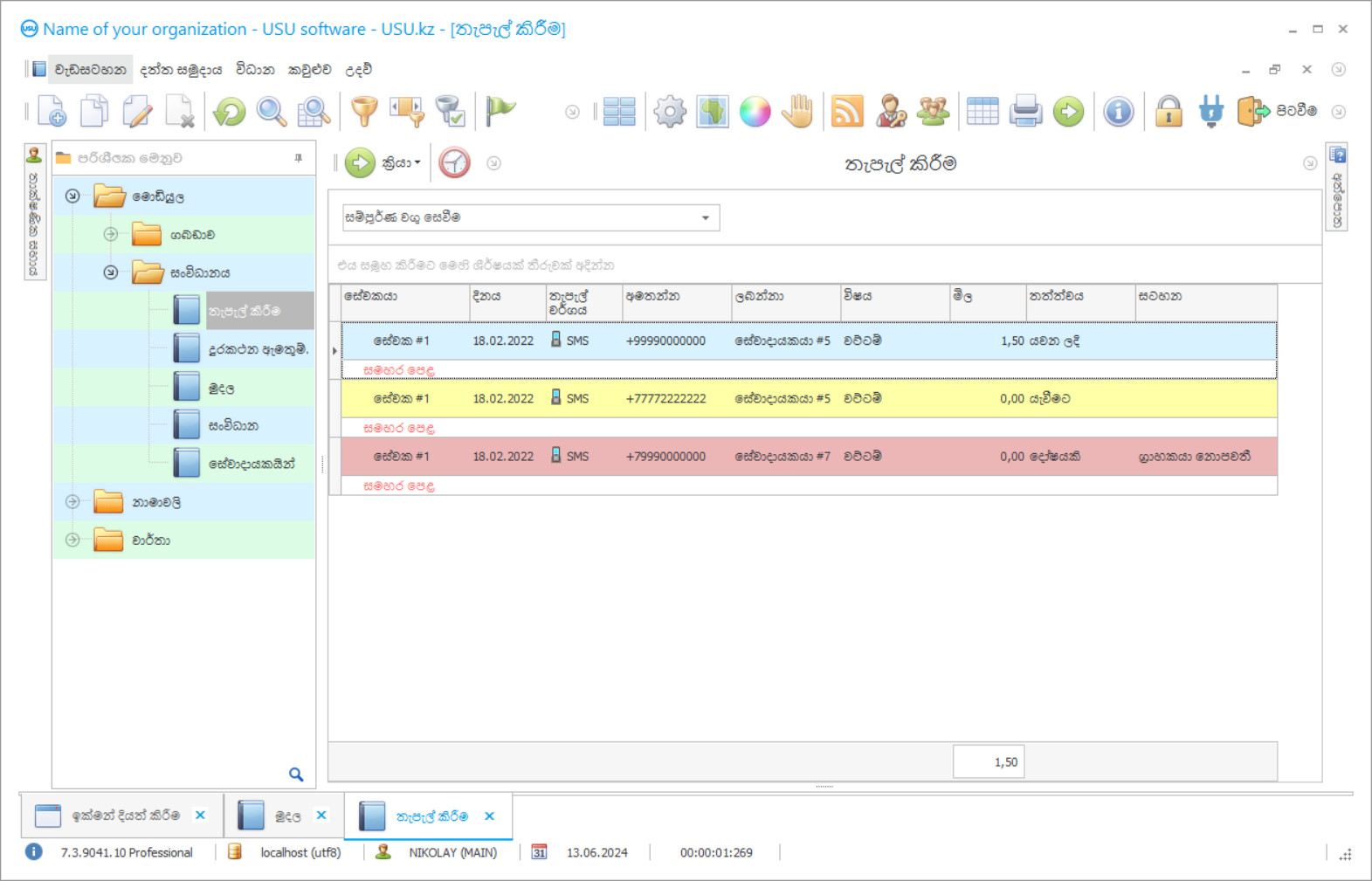1372x881 pixels.
Task: Click the table grid icon
Action: [982, 112]
